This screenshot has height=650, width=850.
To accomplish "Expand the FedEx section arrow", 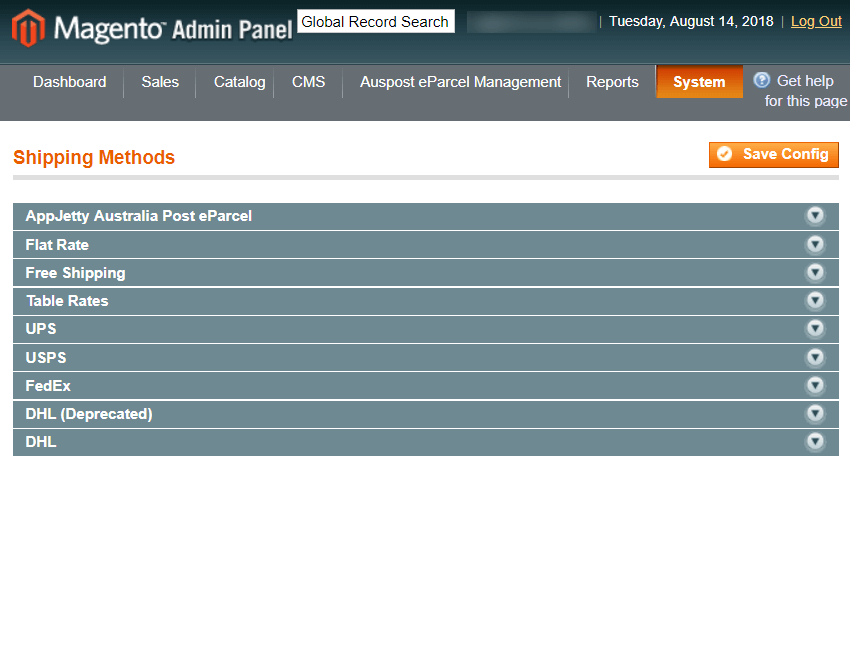I will [815, 385].
